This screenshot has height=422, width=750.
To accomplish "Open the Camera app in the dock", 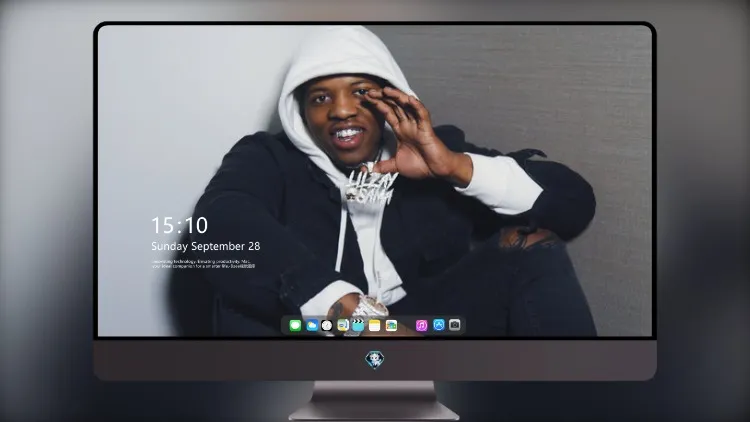I will [x=455, y=325].
